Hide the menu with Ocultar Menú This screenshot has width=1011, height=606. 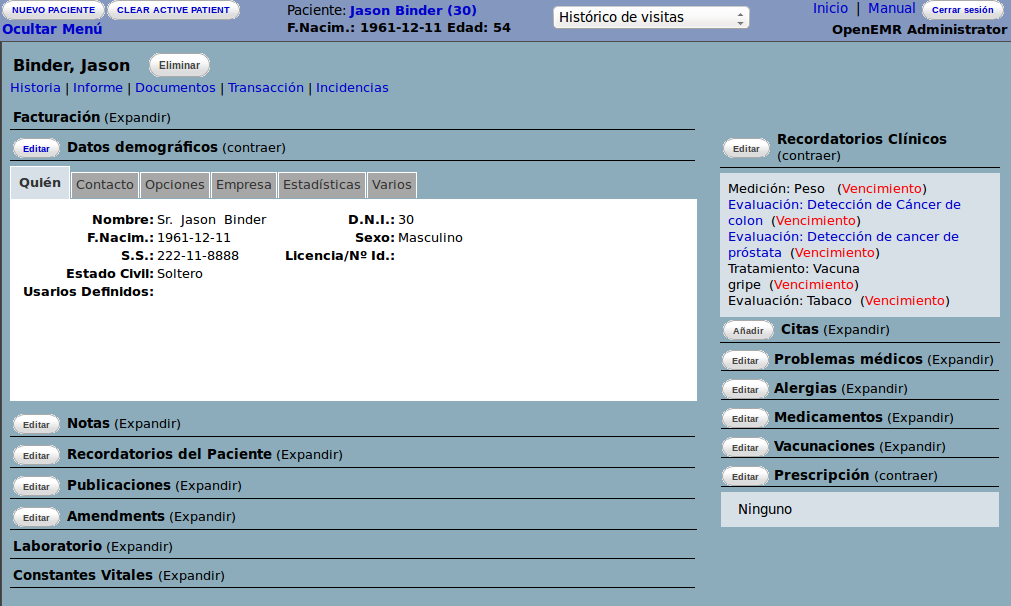(x=52, y=29)
